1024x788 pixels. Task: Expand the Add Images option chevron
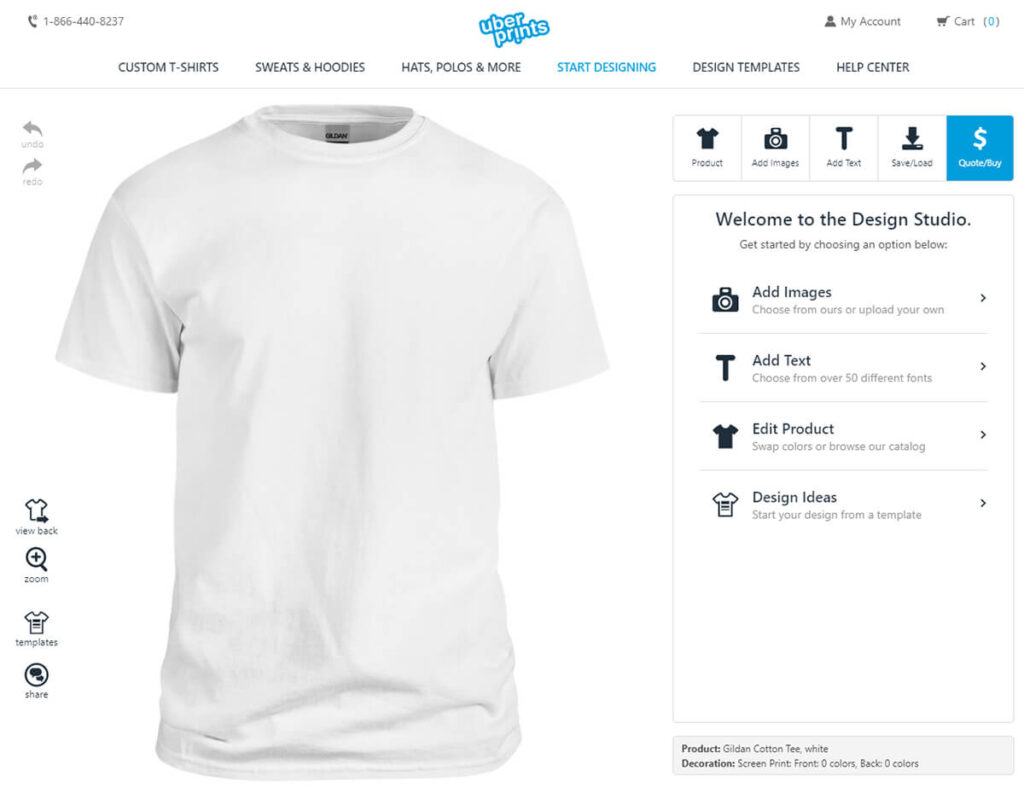(x=983, y=298)
